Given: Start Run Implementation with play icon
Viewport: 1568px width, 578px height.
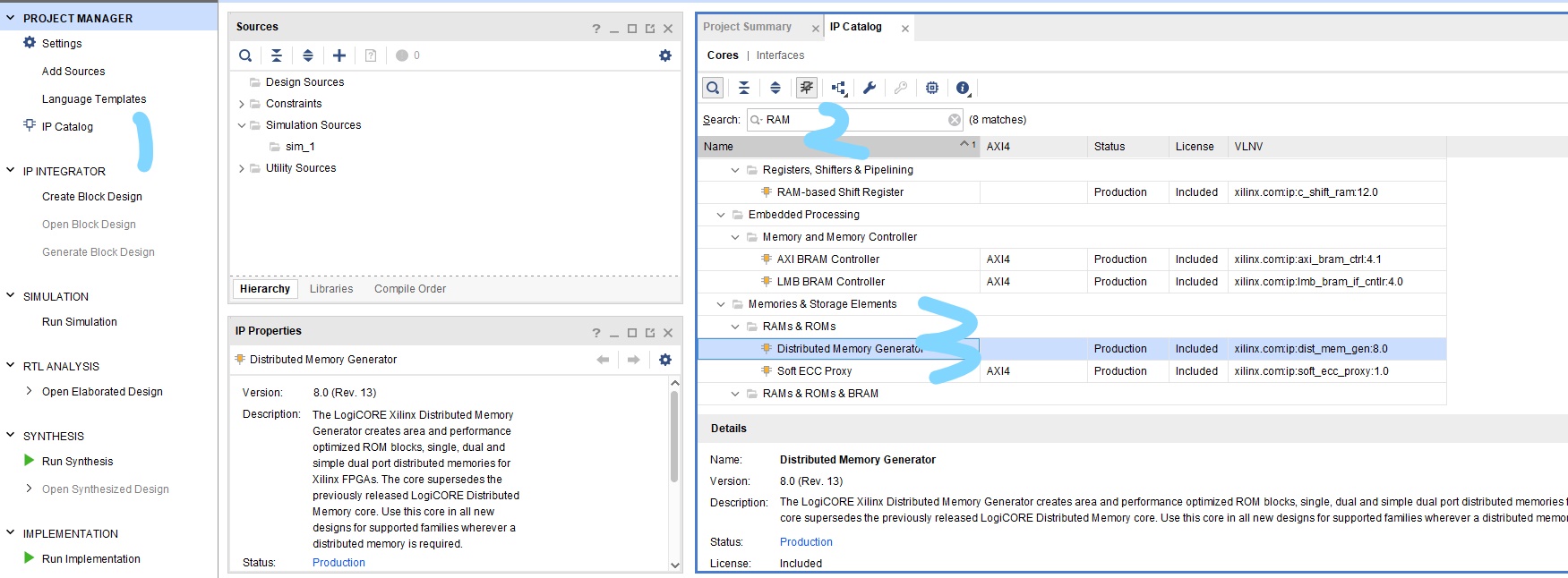Looking at the screenshot, I should (30, 558).
